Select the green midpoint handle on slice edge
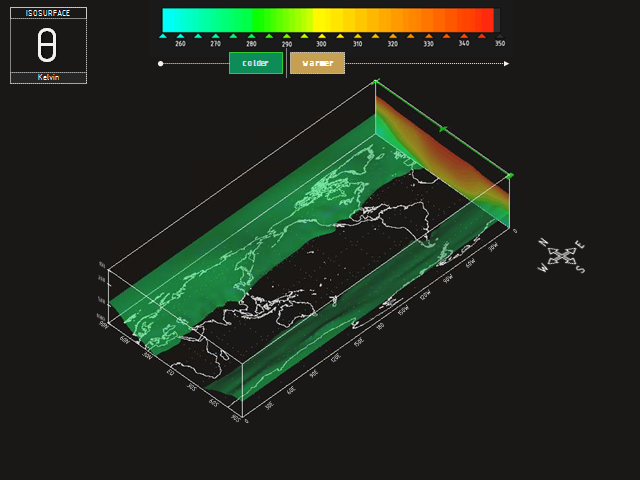The image size is (640, 480). tap(442, 129)
